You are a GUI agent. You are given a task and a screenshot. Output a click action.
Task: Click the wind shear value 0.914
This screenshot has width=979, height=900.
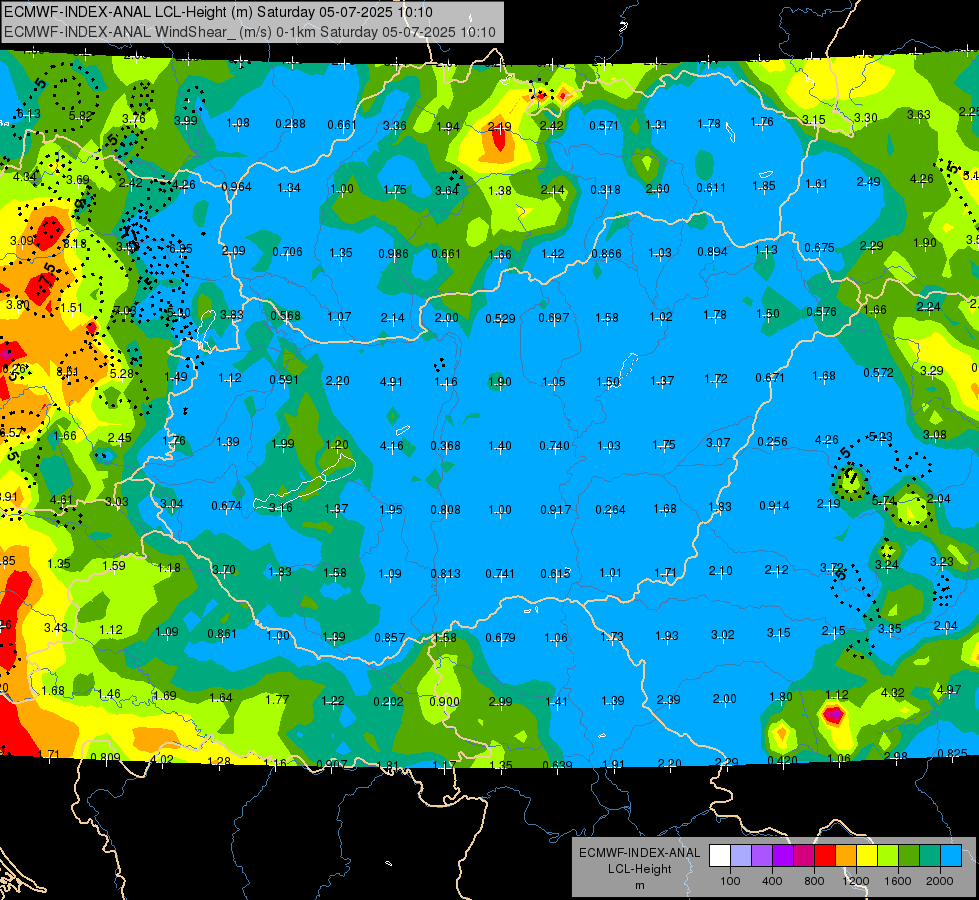774,506
